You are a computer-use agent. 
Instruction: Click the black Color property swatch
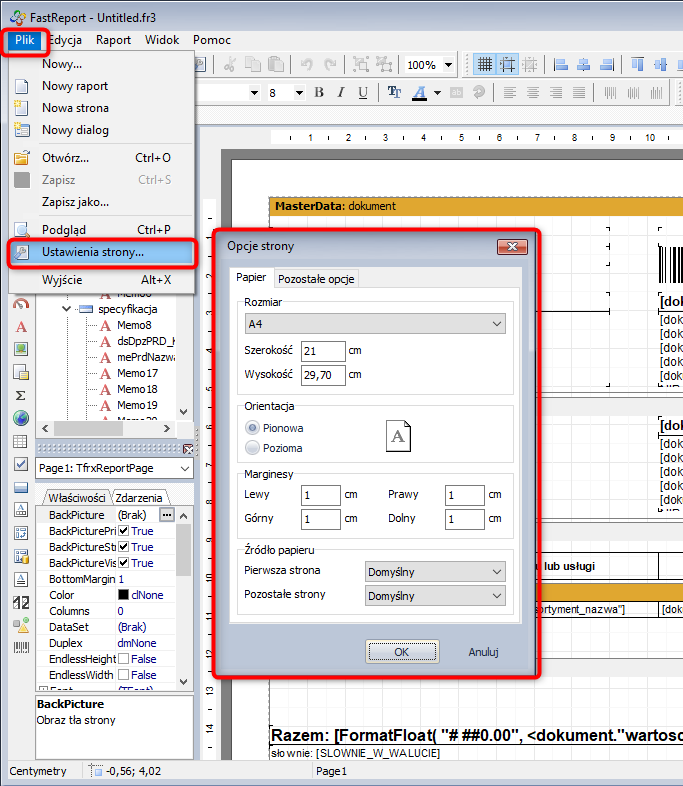[x=123, y=595]
